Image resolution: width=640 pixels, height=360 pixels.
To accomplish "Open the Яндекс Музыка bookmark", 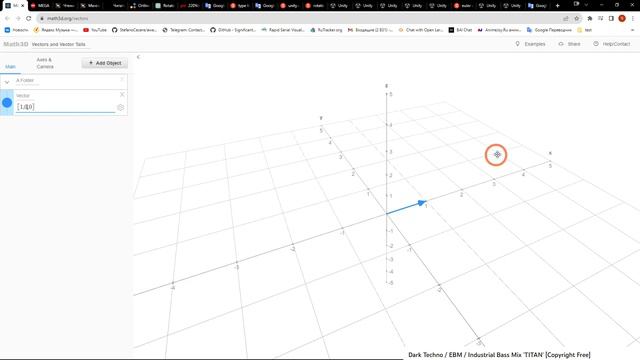I will click(56, 30).
